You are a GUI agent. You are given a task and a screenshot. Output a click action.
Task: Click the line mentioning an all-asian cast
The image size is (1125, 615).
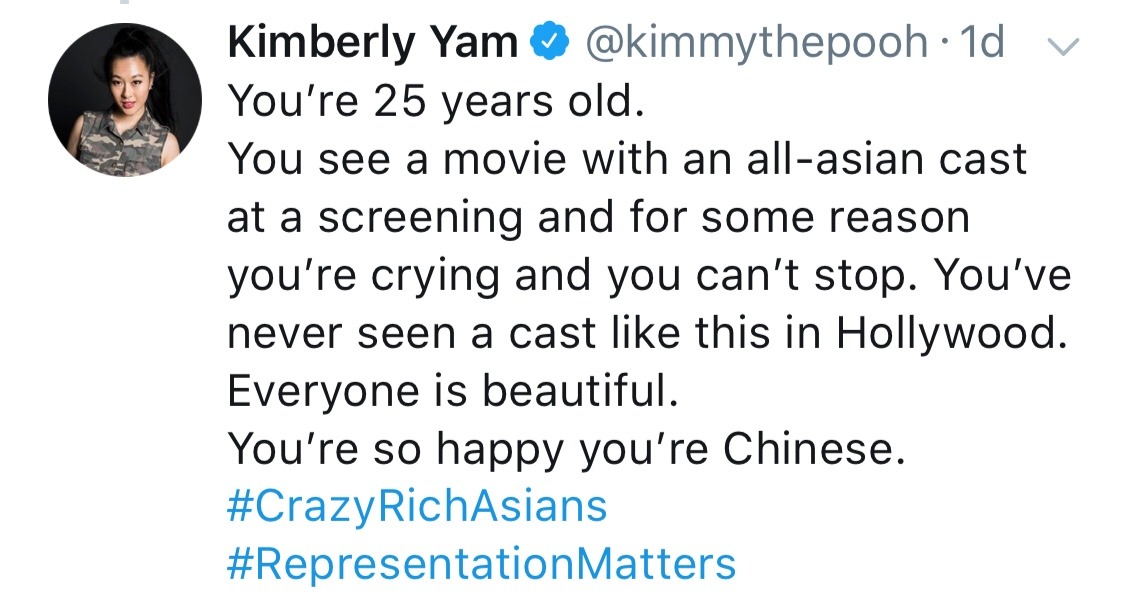click(x=627, y=159)
